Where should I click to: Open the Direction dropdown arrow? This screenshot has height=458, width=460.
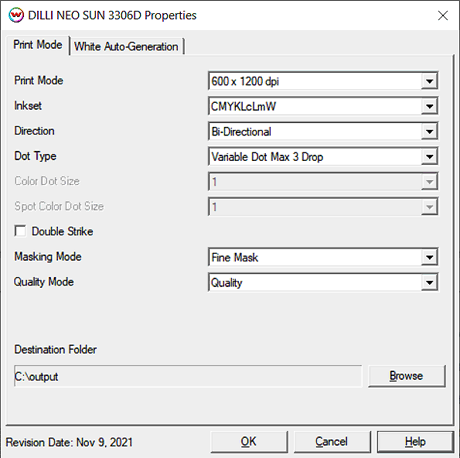tap(429, 132)
